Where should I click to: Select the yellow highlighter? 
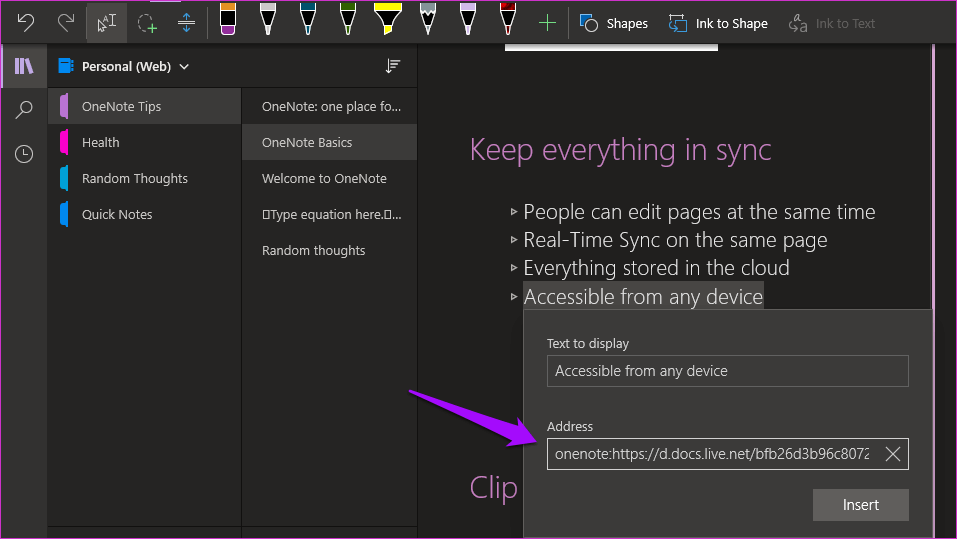tap(388, 19)
